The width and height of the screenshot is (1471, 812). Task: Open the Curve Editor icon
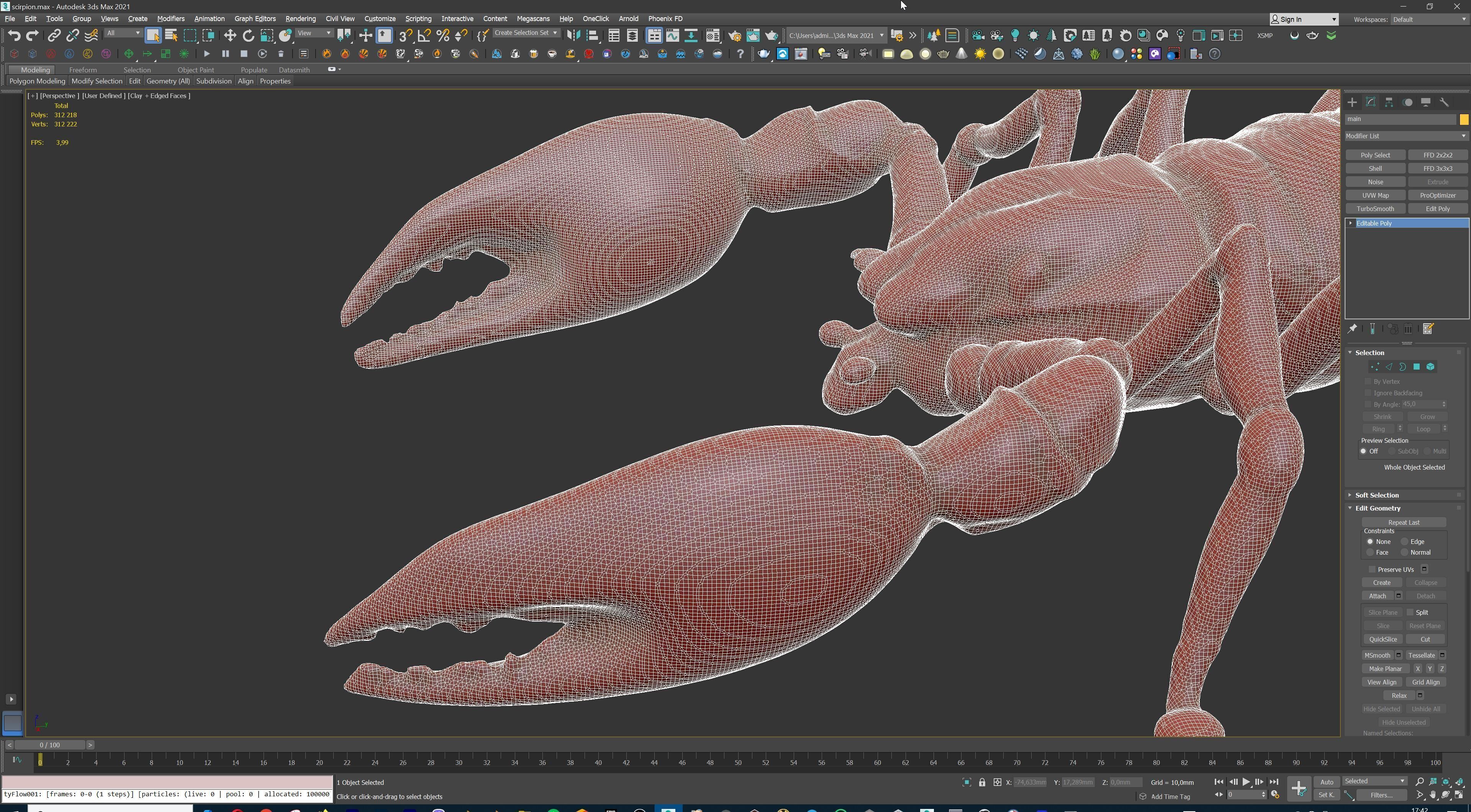pyautogui.click(x=672, y=35)
